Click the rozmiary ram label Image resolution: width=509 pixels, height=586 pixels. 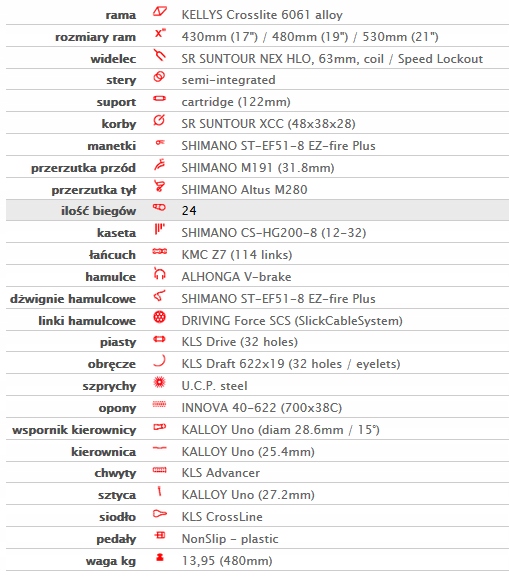[95, 37]
